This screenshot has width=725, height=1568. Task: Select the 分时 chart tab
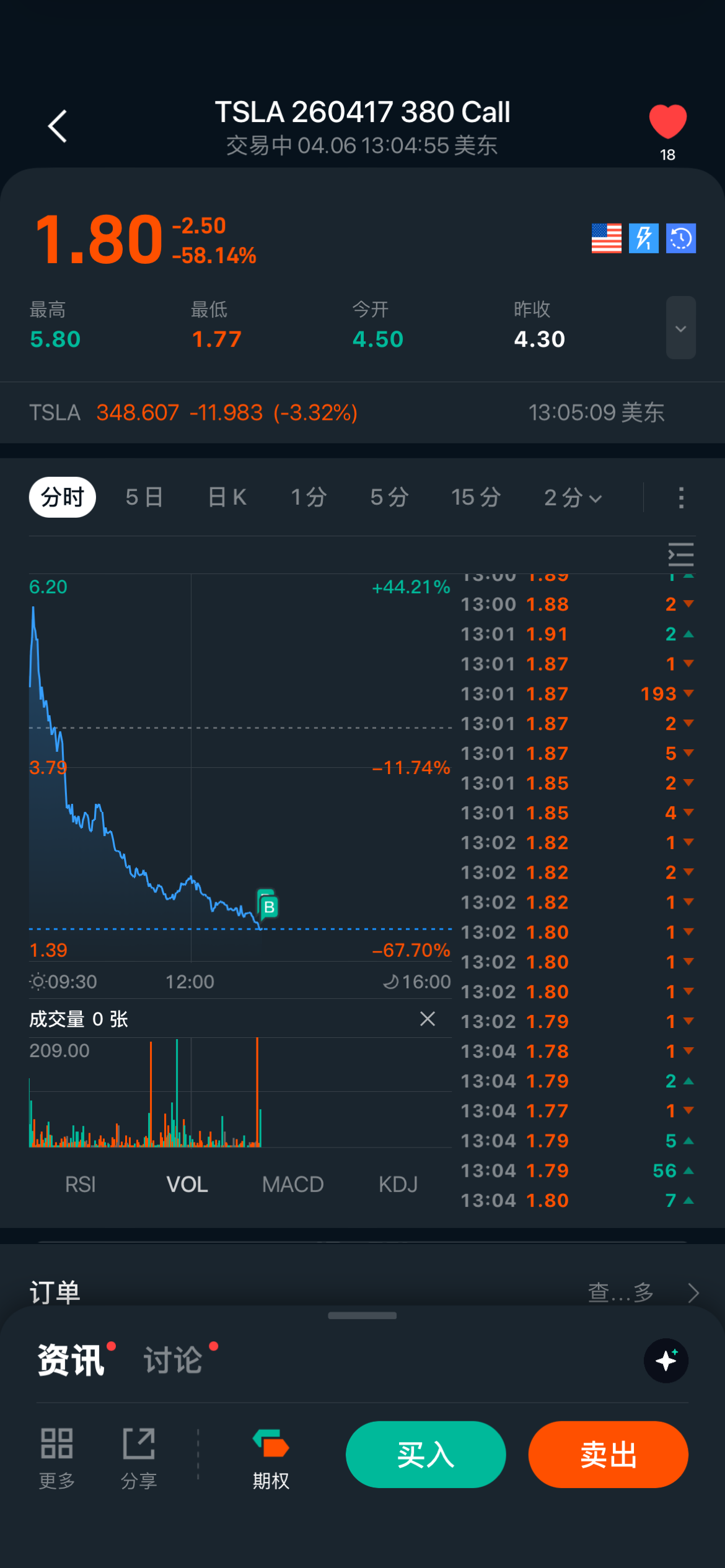click(x=63, y=497)
